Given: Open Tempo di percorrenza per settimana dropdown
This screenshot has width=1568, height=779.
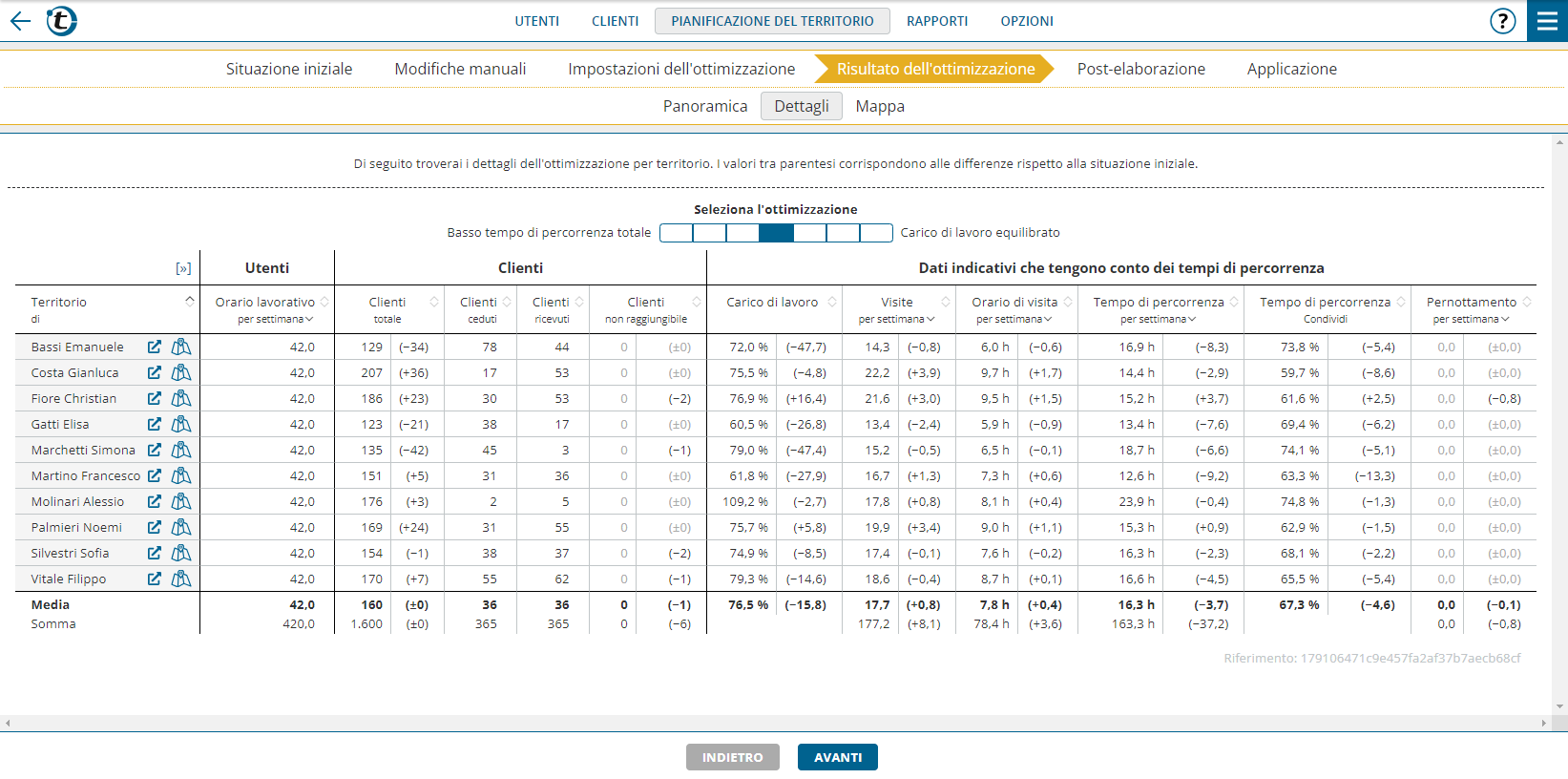Looking at the screenshot, I should [1159, 319].
